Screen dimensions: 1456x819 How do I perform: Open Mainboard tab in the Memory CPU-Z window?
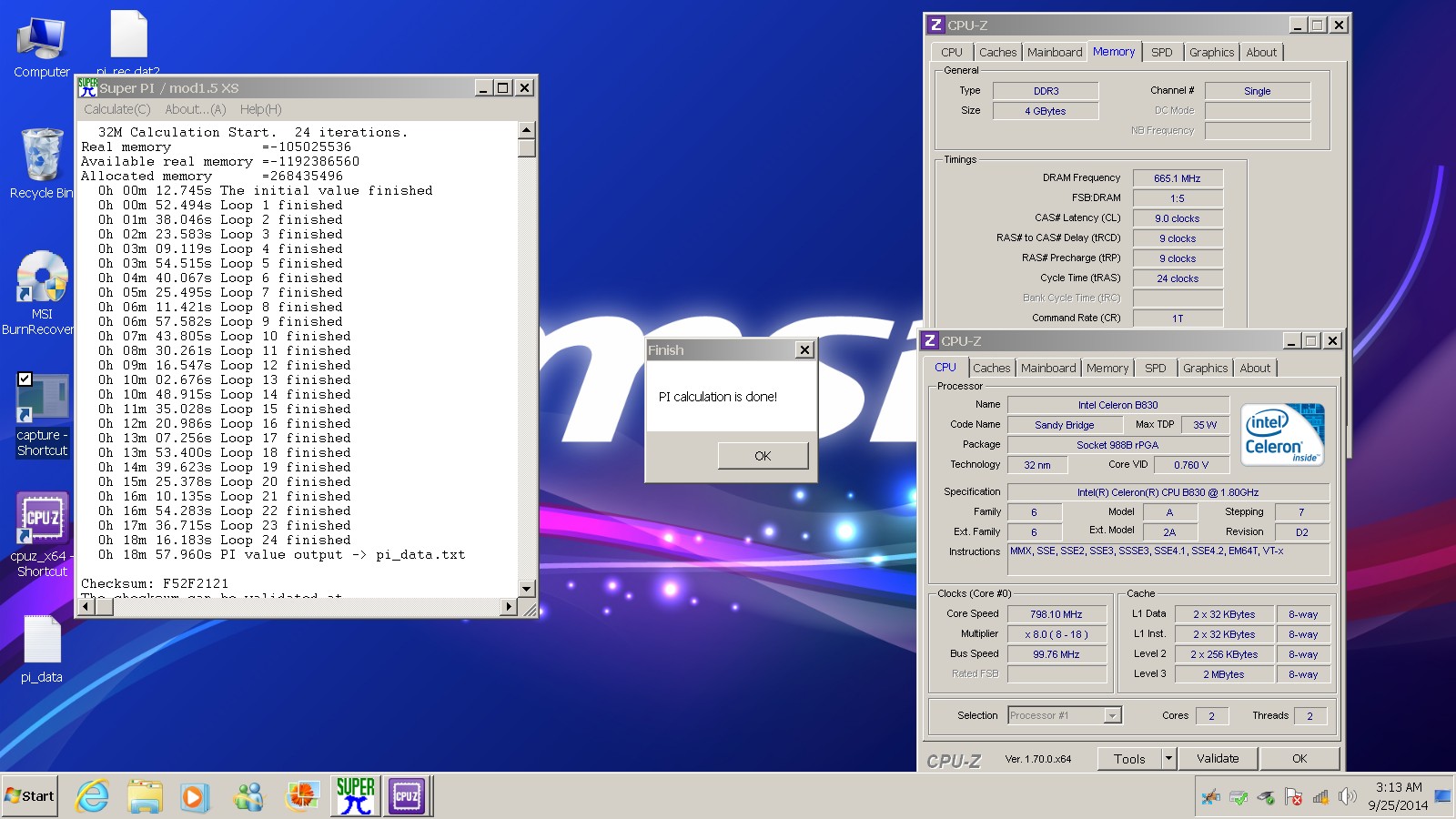[x=1055, y=52]
